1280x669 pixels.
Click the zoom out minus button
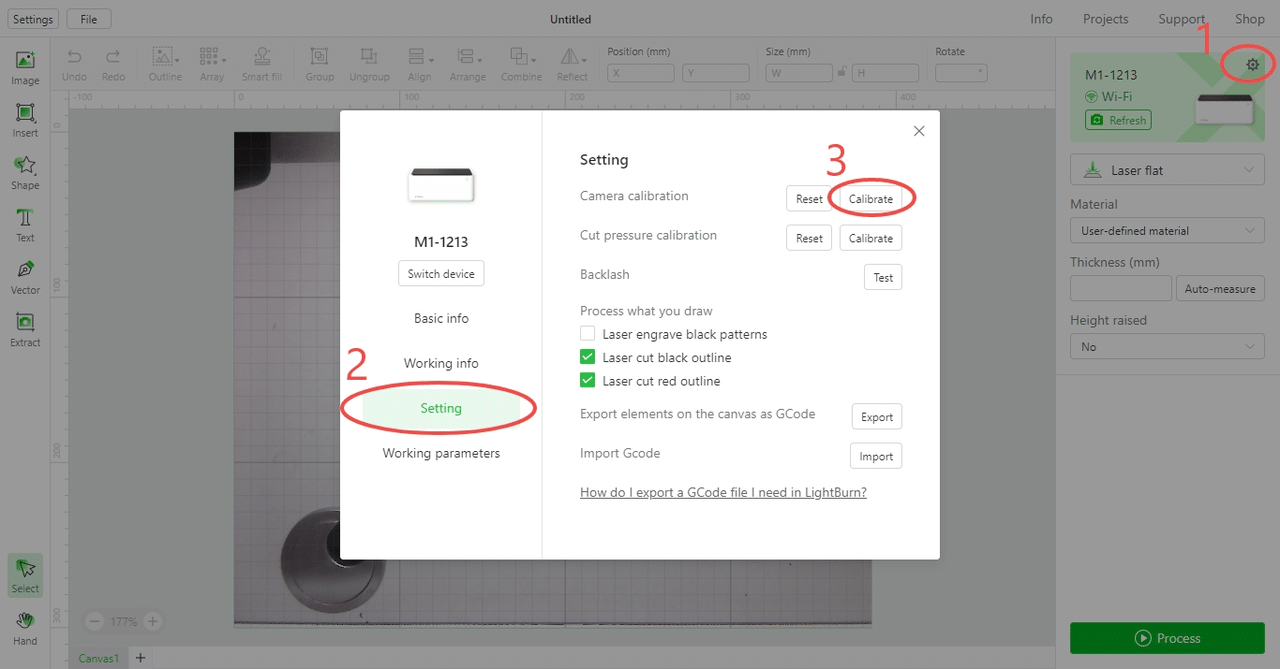95,621
